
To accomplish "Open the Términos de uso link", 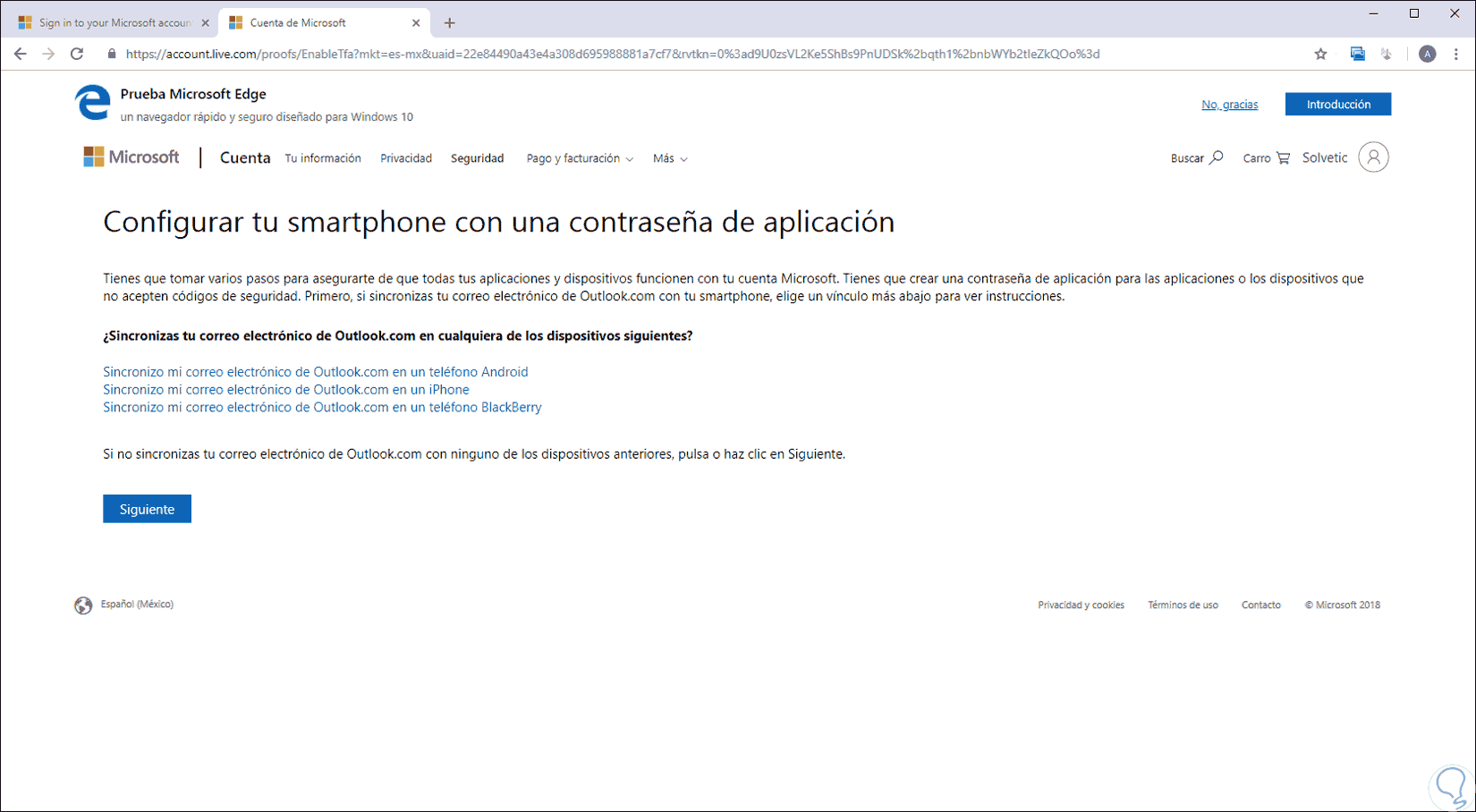I will (1183, 605).
